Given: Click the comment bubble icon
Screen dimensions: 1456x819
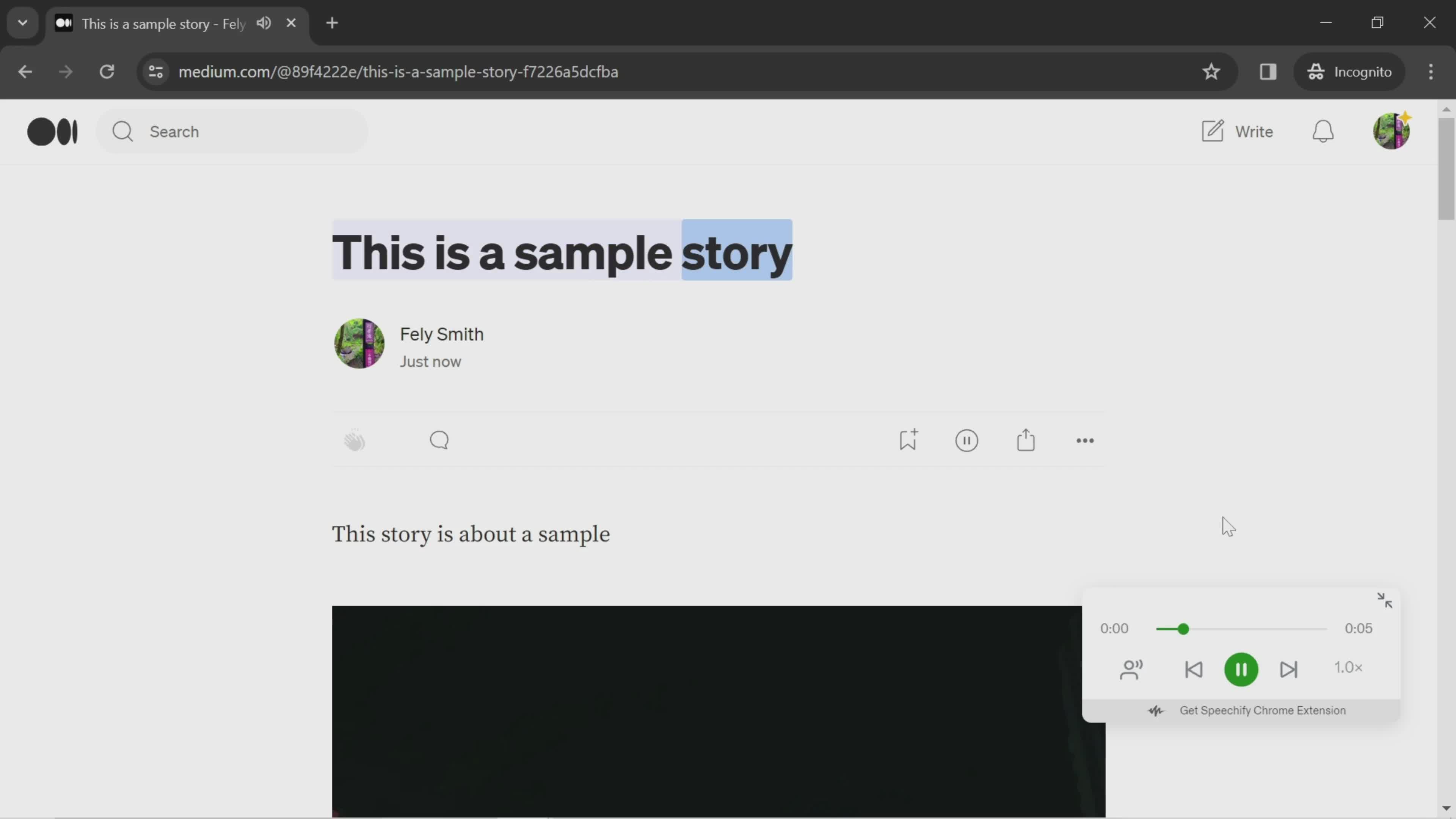Looking at the screenshot, I should tap(439, 440).
